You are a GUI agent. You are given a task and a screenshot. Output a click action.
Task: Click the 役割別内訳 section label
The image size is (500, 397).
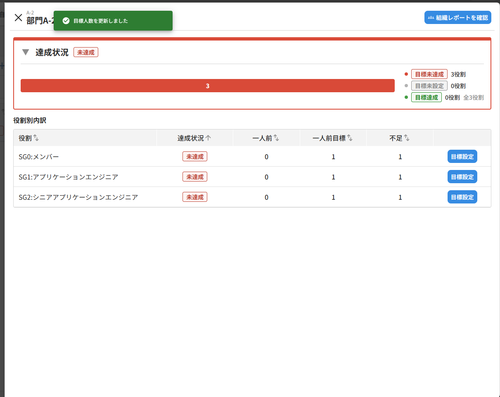click(30, 120)
